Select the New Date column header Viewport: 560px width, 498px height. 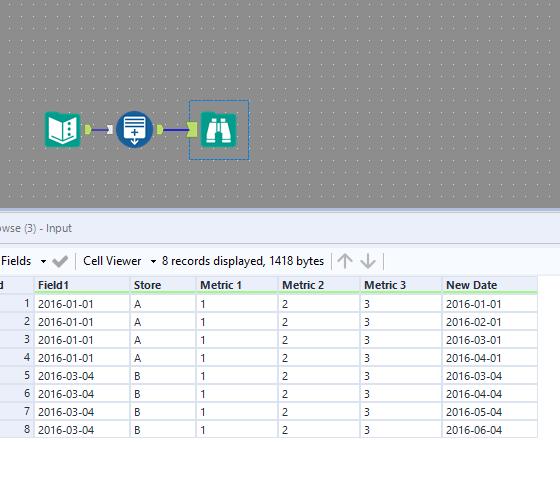[x=490, y=285]
